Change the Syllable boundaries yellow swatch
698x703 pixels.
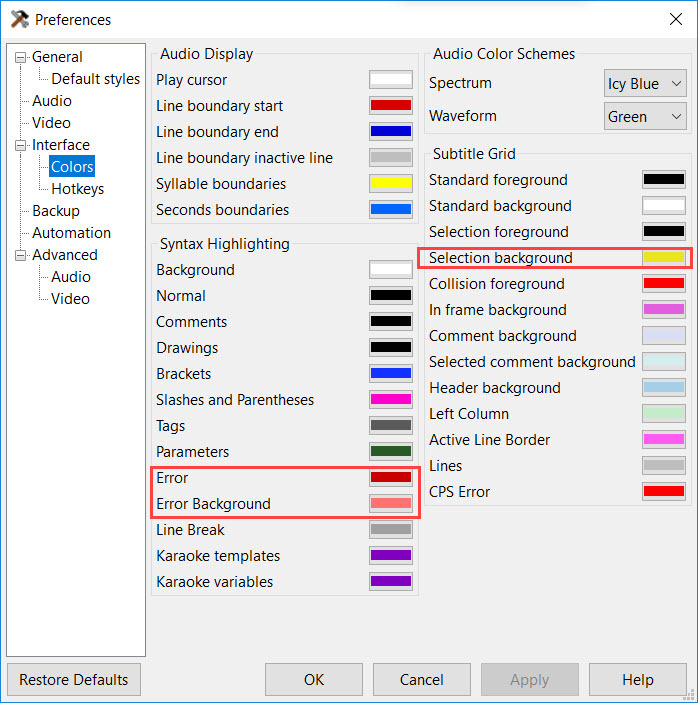click(390, 183)
